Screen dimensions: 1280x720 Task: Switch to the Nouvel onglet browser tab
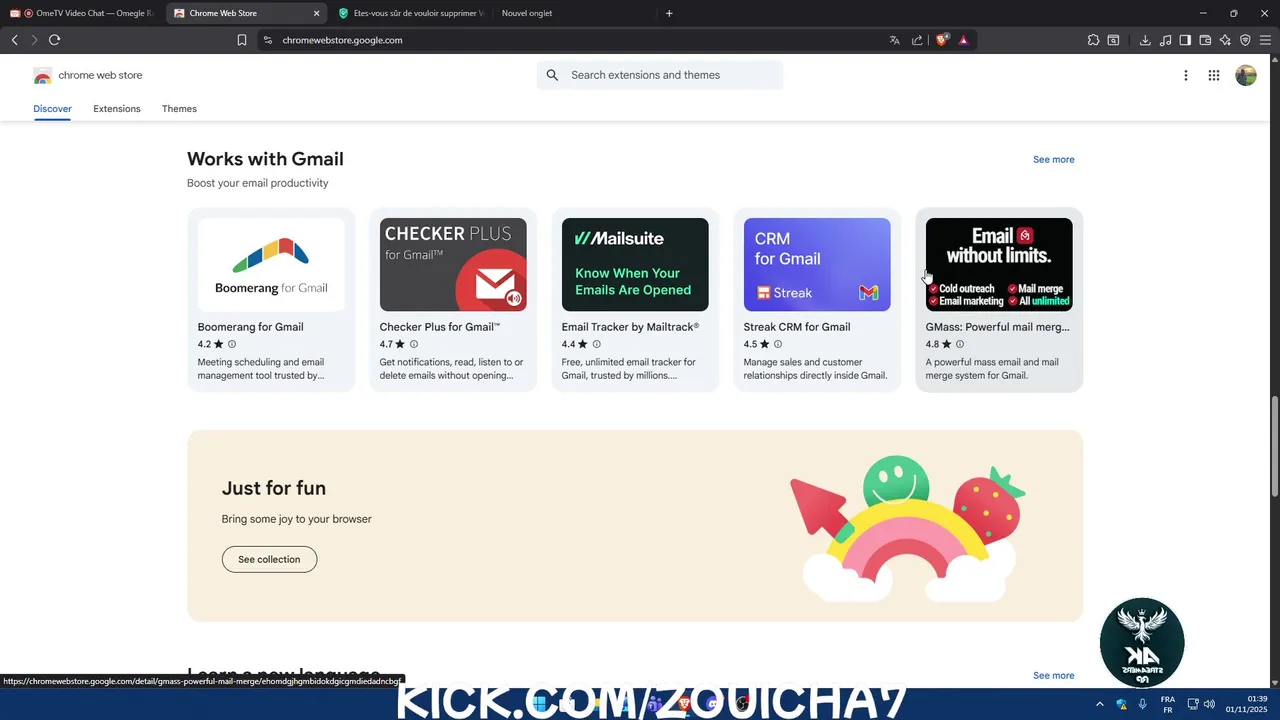click(575, 13)
